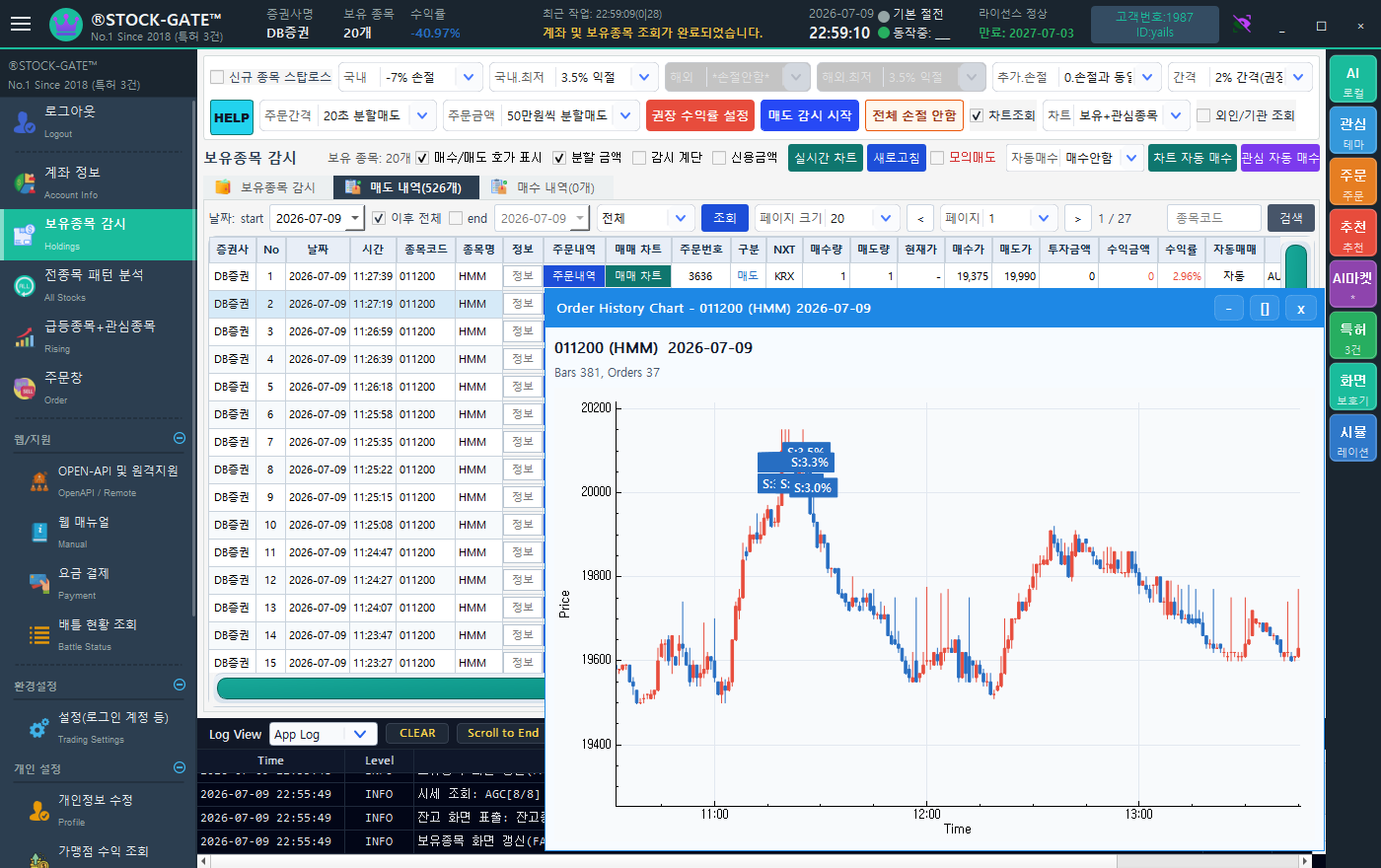
Task: Click the green horizontal table scrollbar
Action: pos(380,687)
